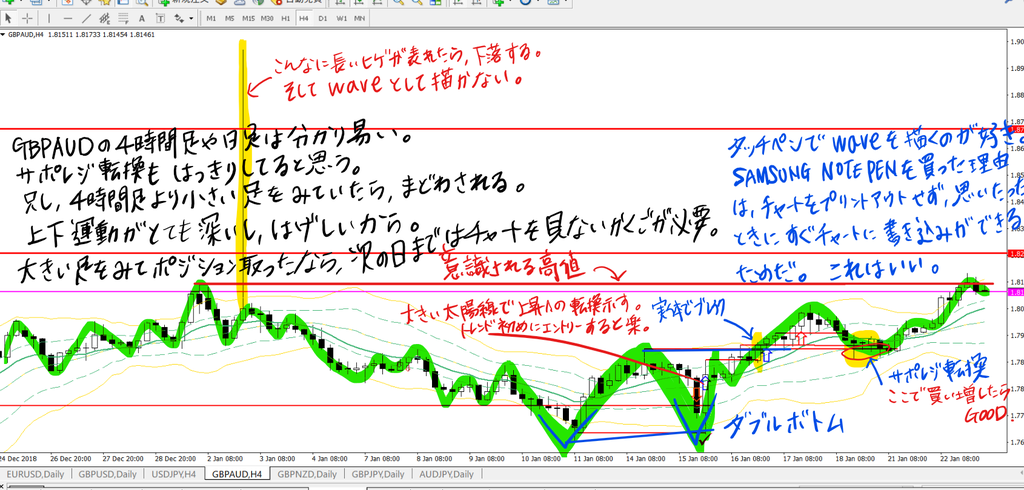Image resolution: width=1024 pixels, height=490 pixels.
Task: Switch chart to M15 timeframe
Action: pos(248,18)
